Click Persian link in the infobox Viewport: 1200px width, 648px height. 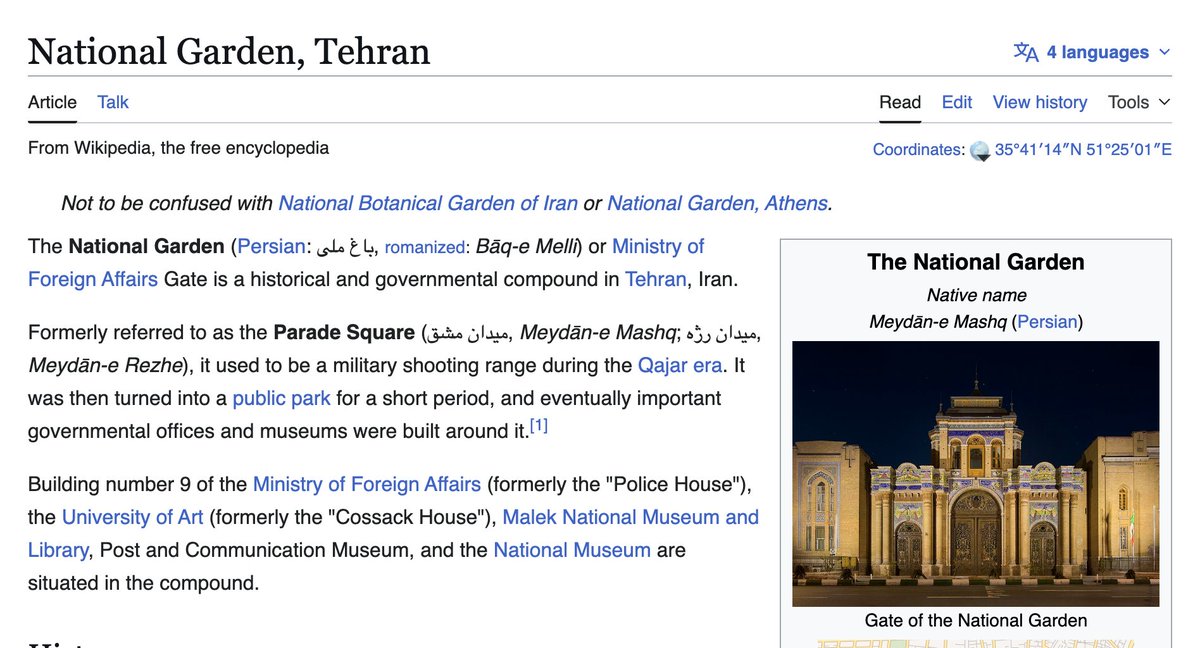click(1047, 322)
